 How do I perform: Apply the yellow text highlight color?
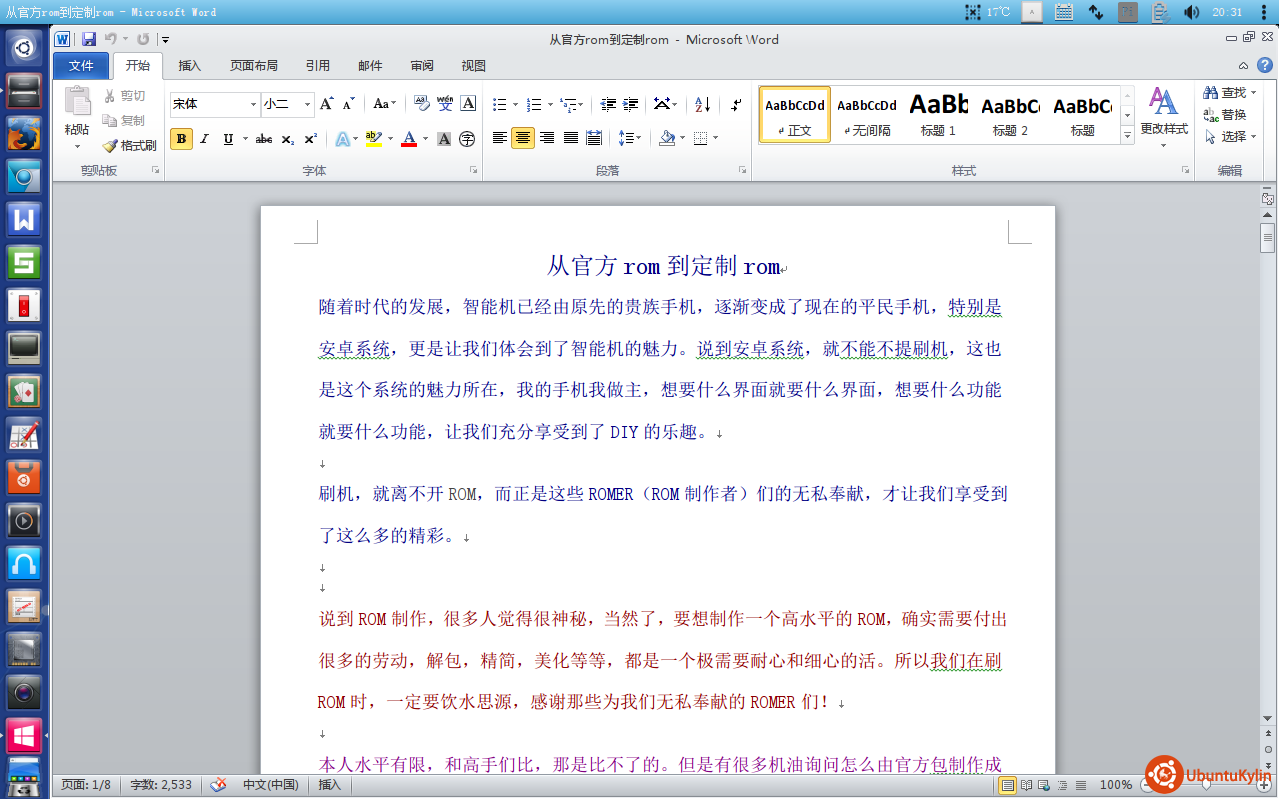pos(373,139)
